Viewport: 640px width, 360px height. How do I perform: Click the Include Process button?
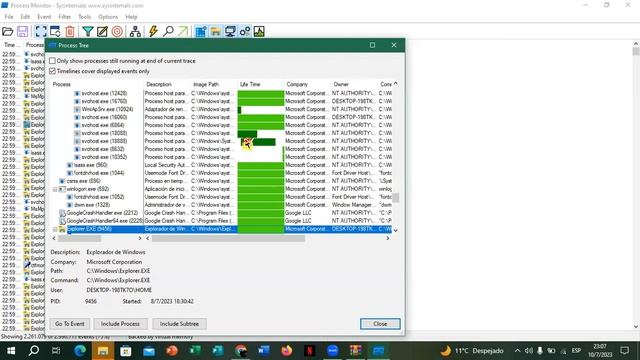(x=120, y=324)
